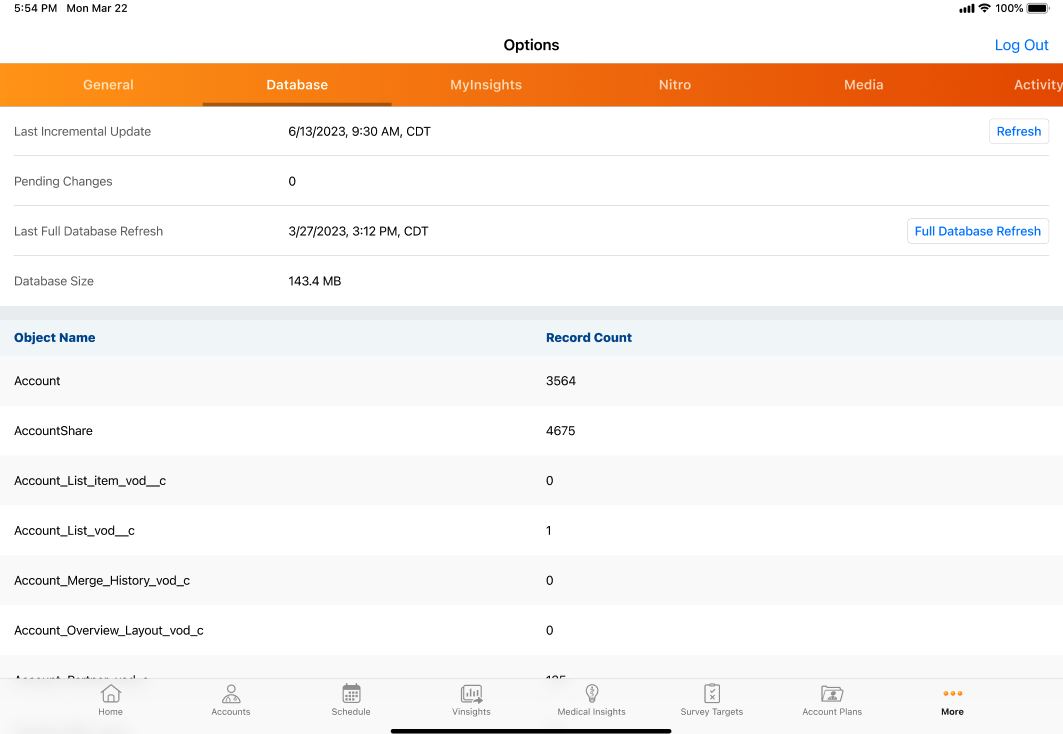Tap the Record Count column header

tap(589, 338)
